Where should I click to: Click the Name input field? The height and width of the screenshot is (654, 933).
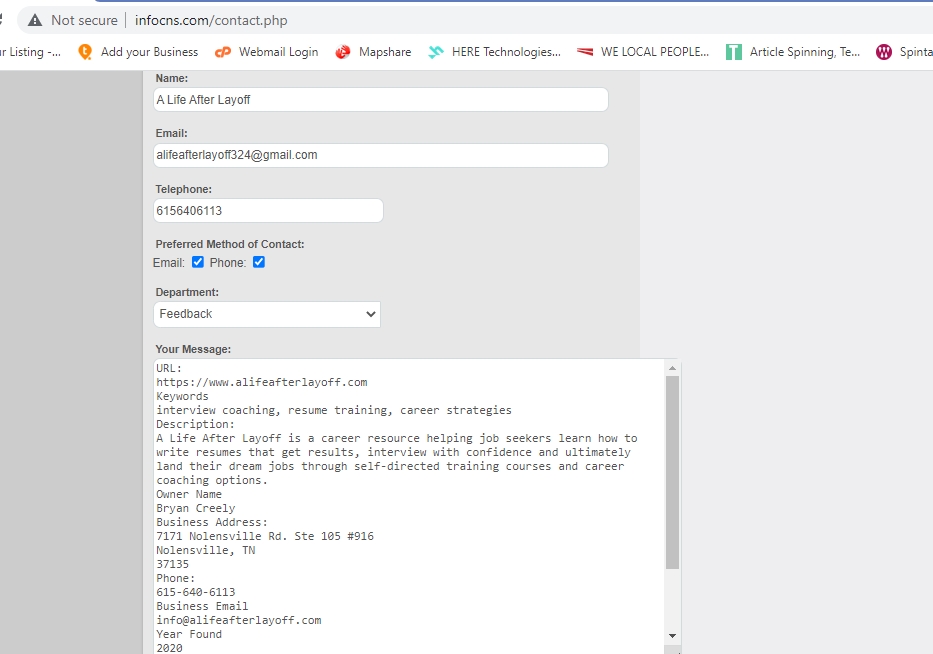coord(380,100)
